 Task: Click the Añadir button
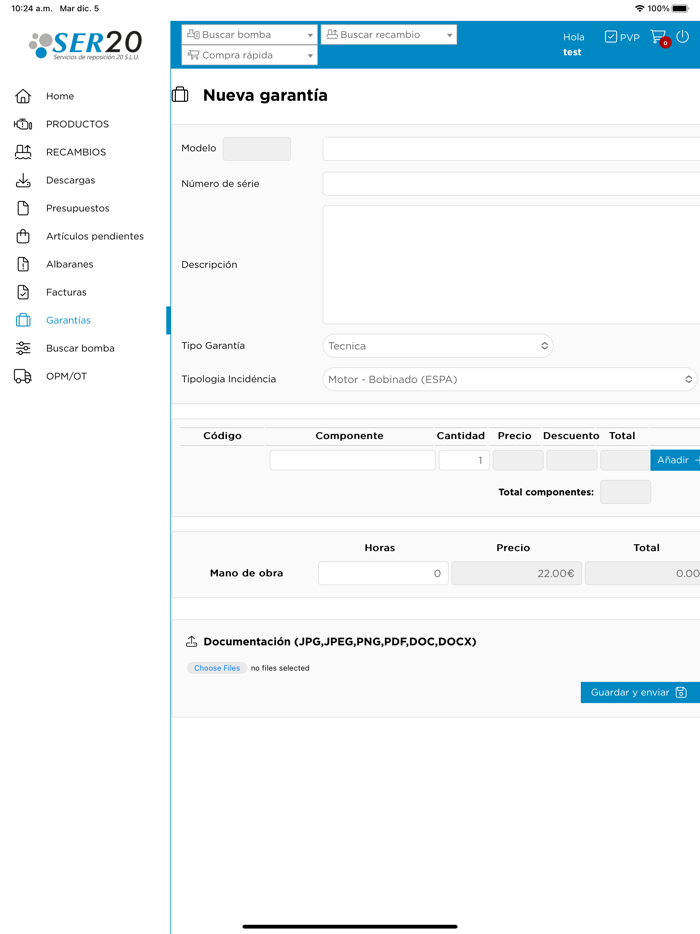(675, 460)
